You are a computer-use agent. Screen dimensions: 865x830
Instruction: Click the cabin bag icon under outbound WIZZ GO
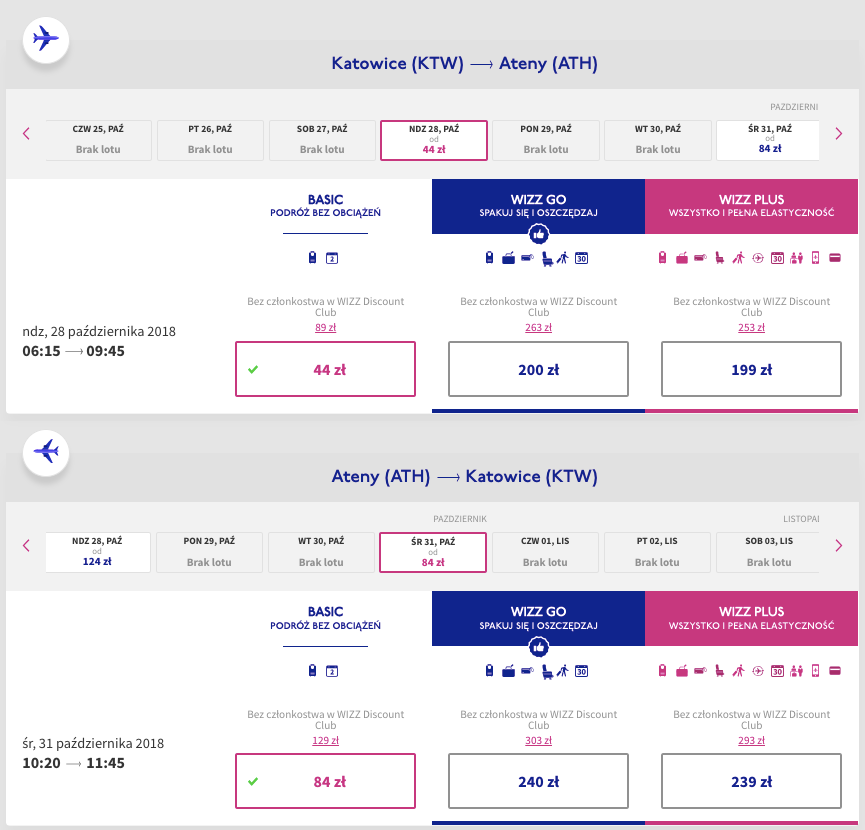489,258
